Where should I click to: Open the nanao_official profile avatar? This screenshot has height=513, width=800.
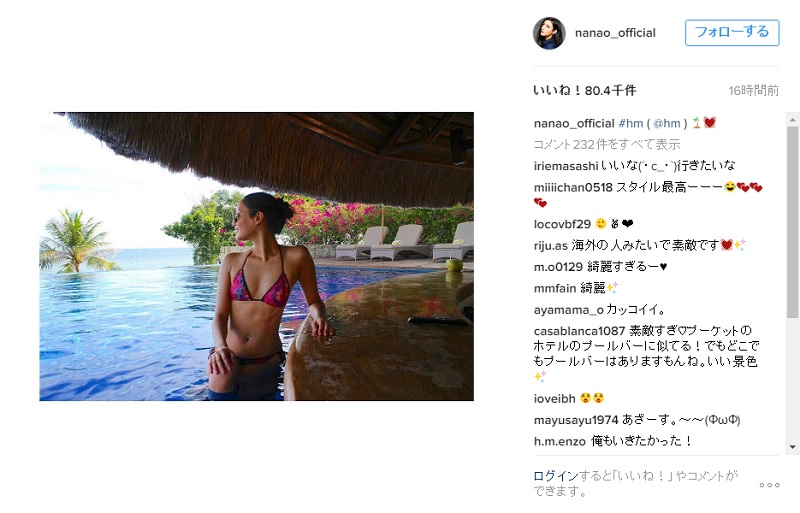tap(549, 33)
